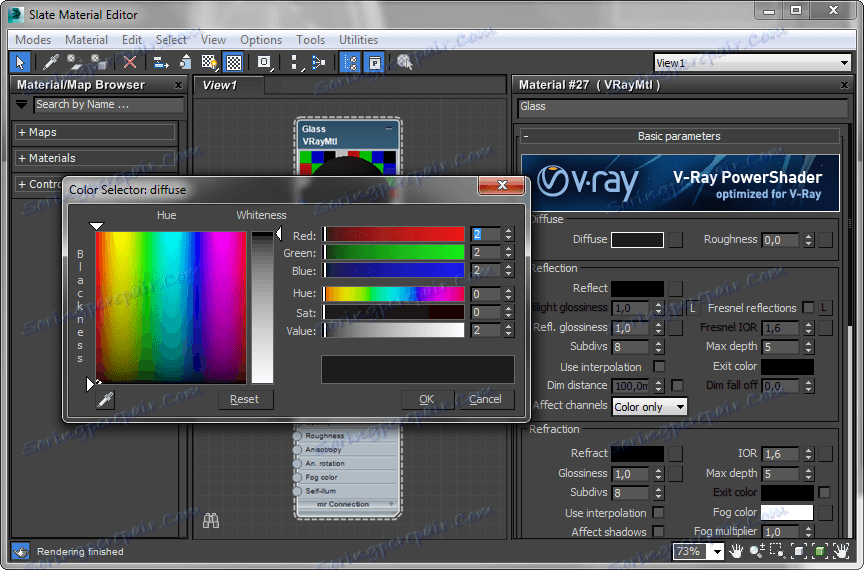Select Pan tool hand icon
Viewport: 864px width, 570px height.
coord(736,551)
